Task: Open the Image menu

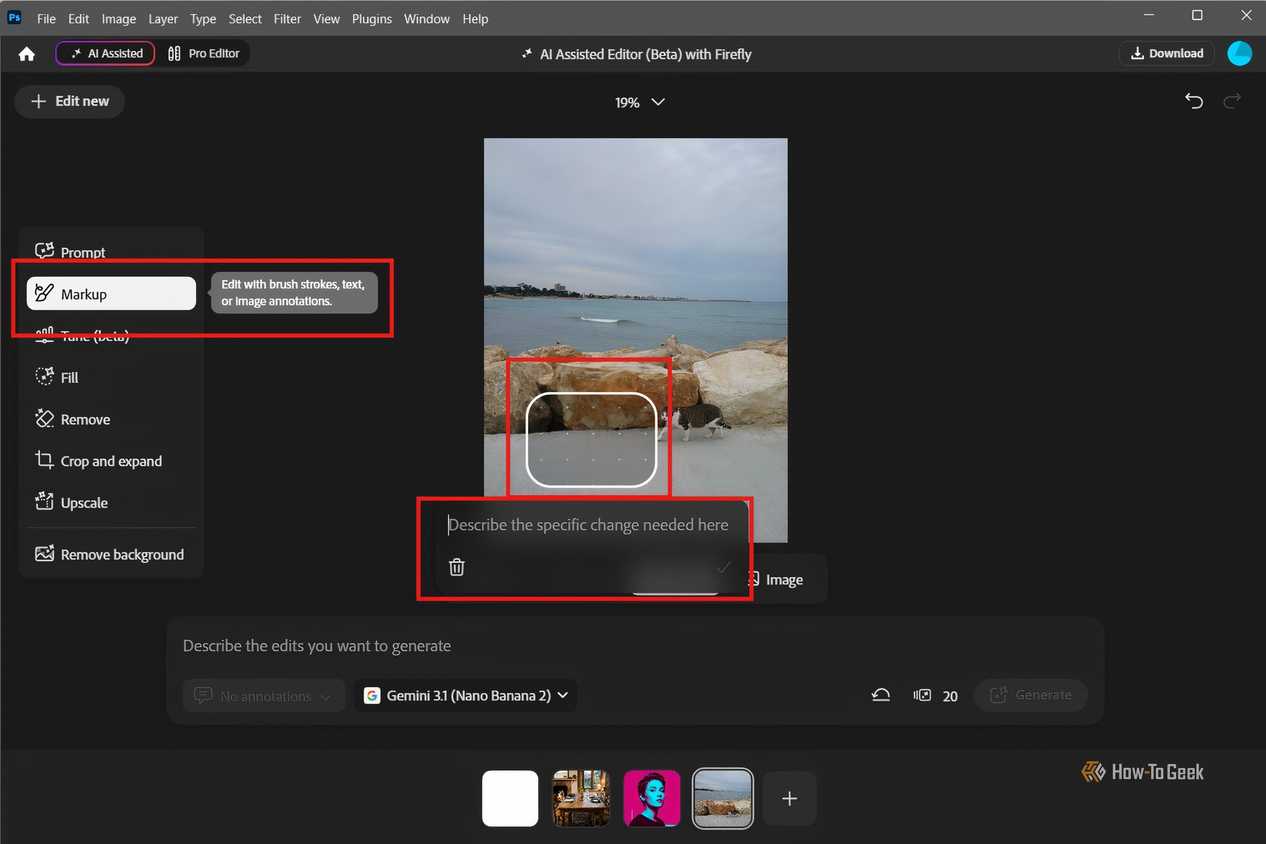Action: pyautogui.click(x=118, y=19)
